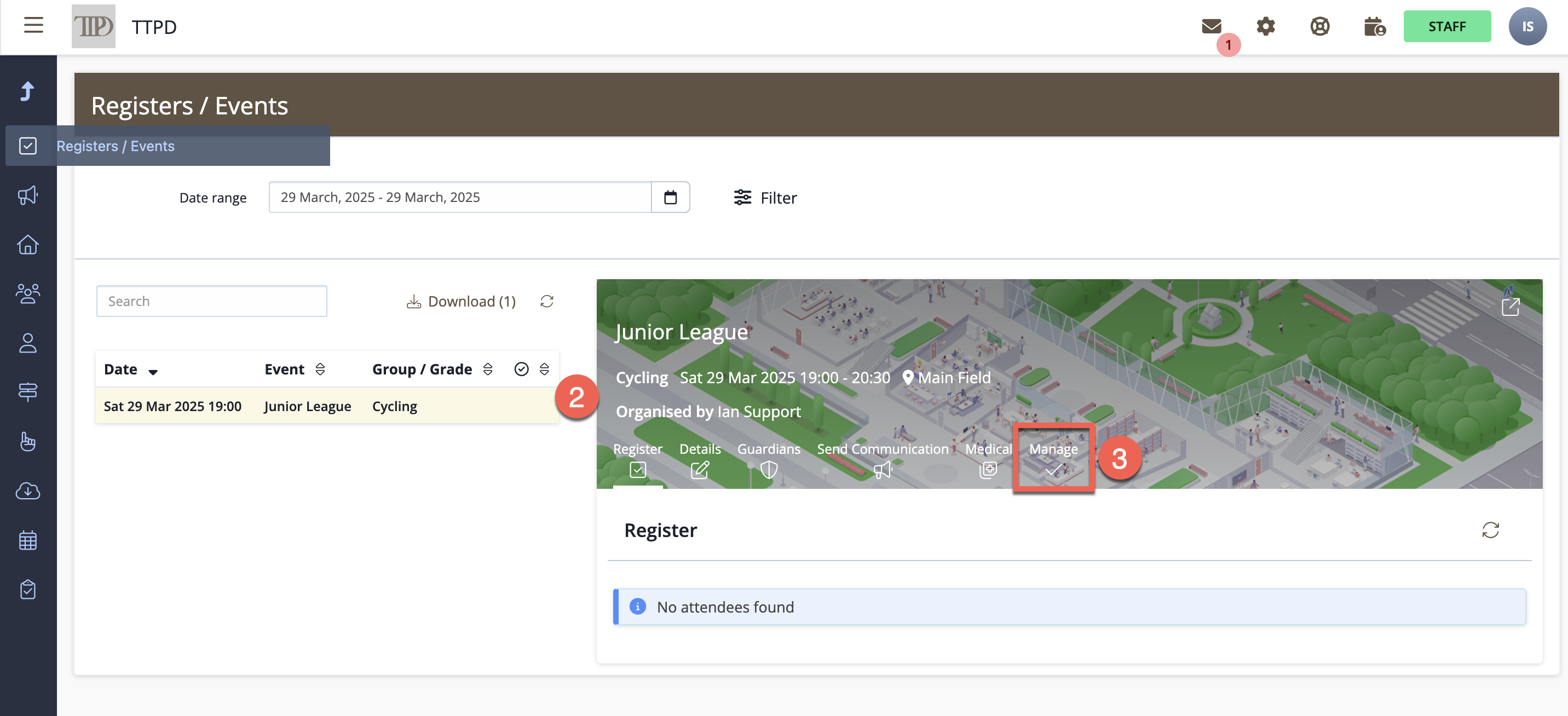This screenshot has width=1568, height=716.
Task: Click the Main Field location pin
Action: tap(908, 378)
